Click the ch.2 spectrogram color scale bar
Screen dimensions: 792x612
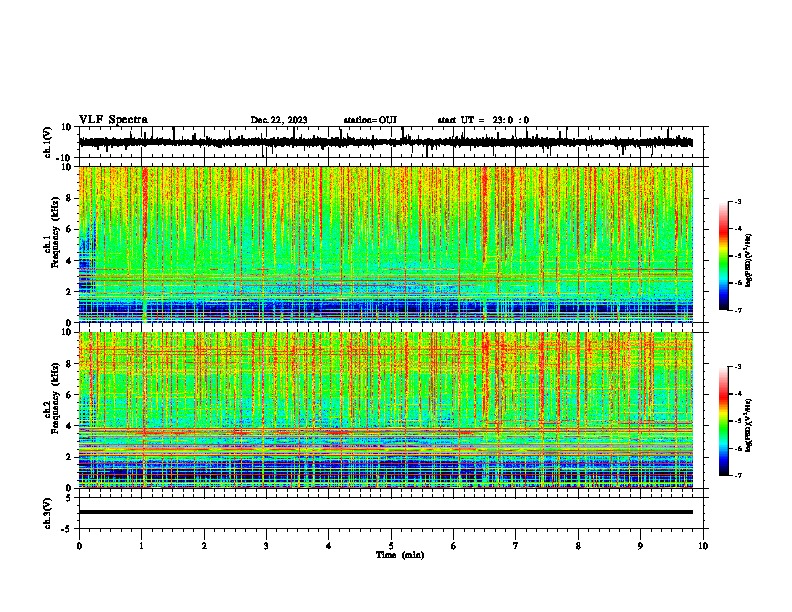[x=723, y=421]
